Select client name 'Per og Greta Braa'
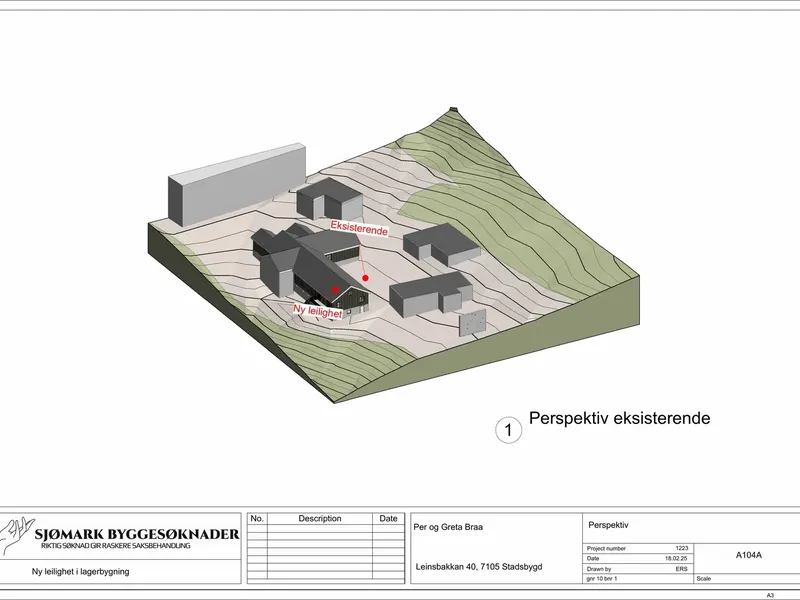 pos(448,527)
